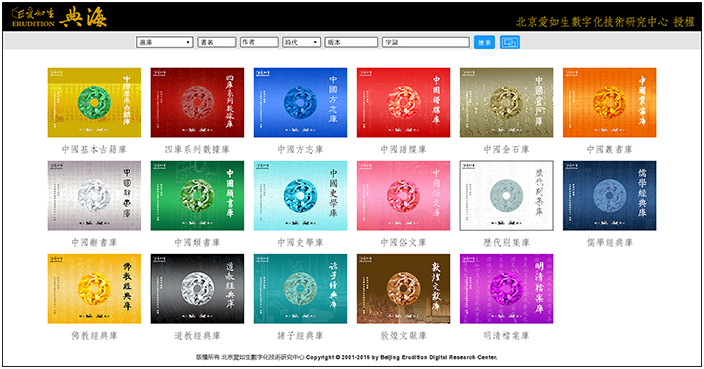Click the blue 檢索 search button
This screenshot has width=704, height=369.
coord(484,42)
